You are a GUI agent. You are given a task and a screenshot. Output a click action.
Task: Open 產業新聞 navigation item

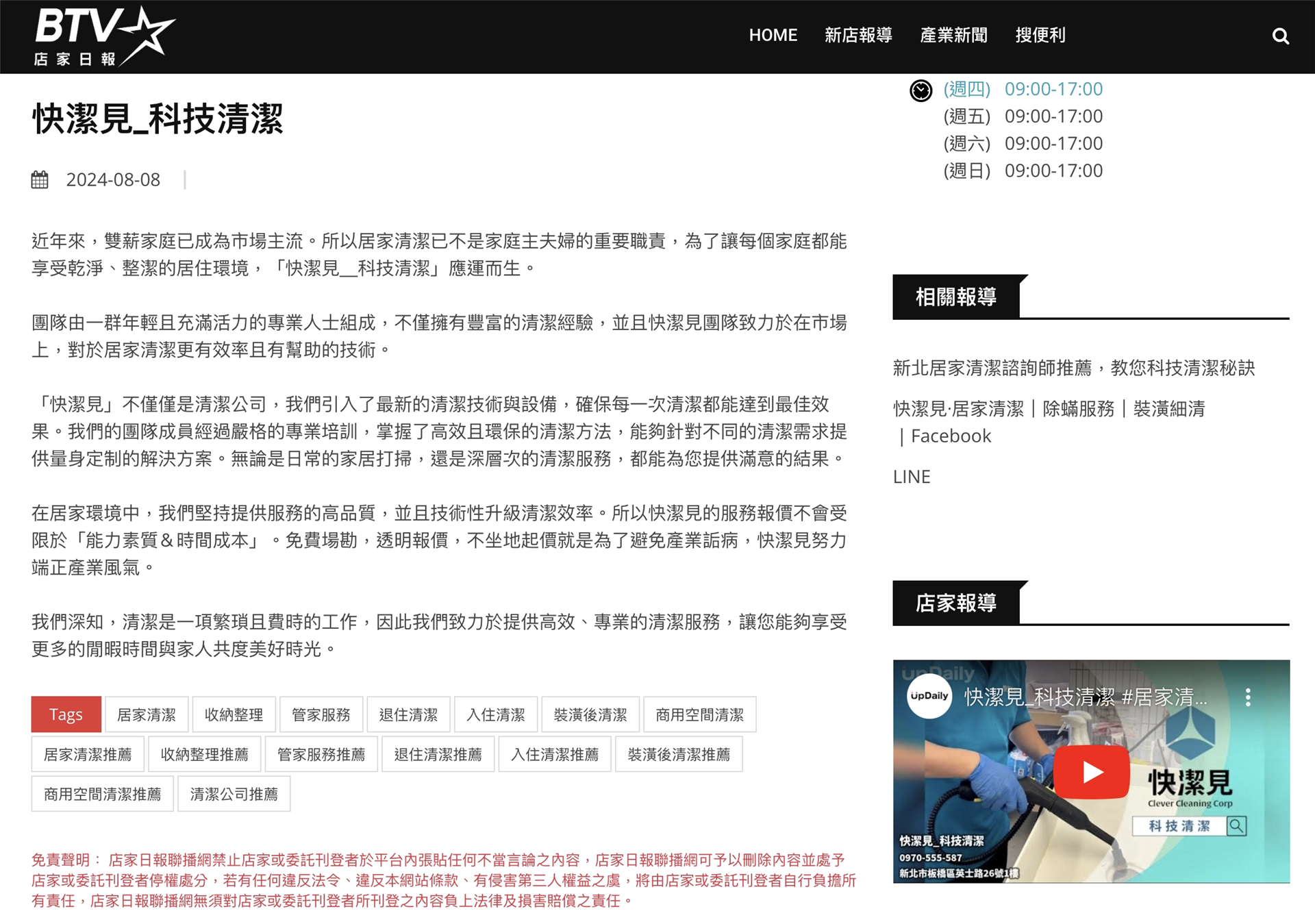coord(953,36)
